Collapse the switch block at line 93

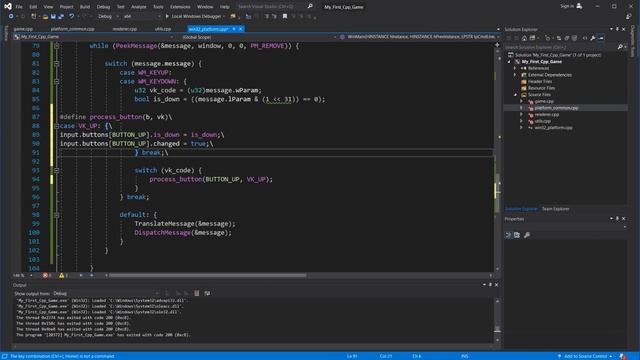57,170
